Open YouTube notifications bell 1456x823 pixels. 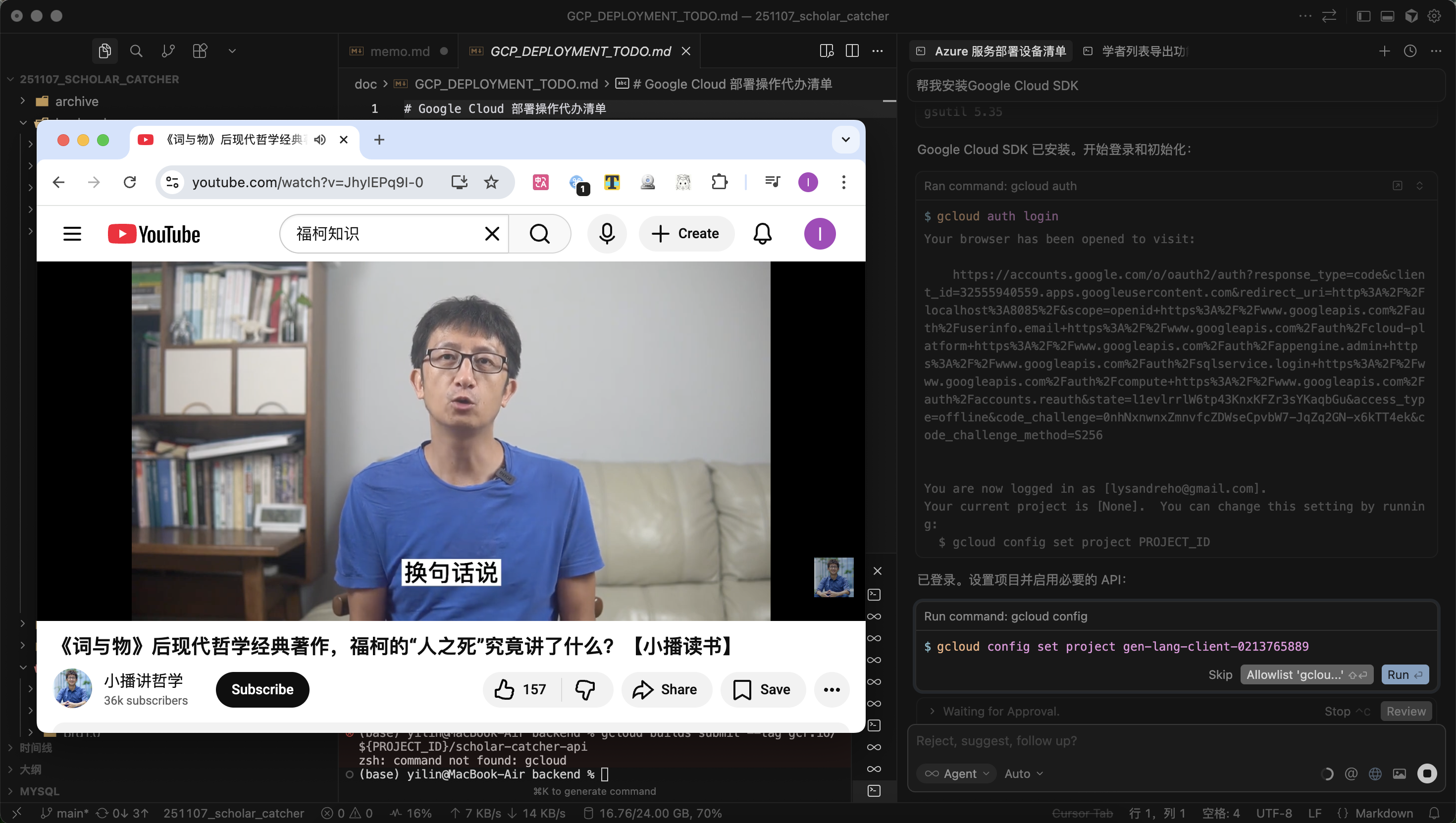[x=762, y=233]
